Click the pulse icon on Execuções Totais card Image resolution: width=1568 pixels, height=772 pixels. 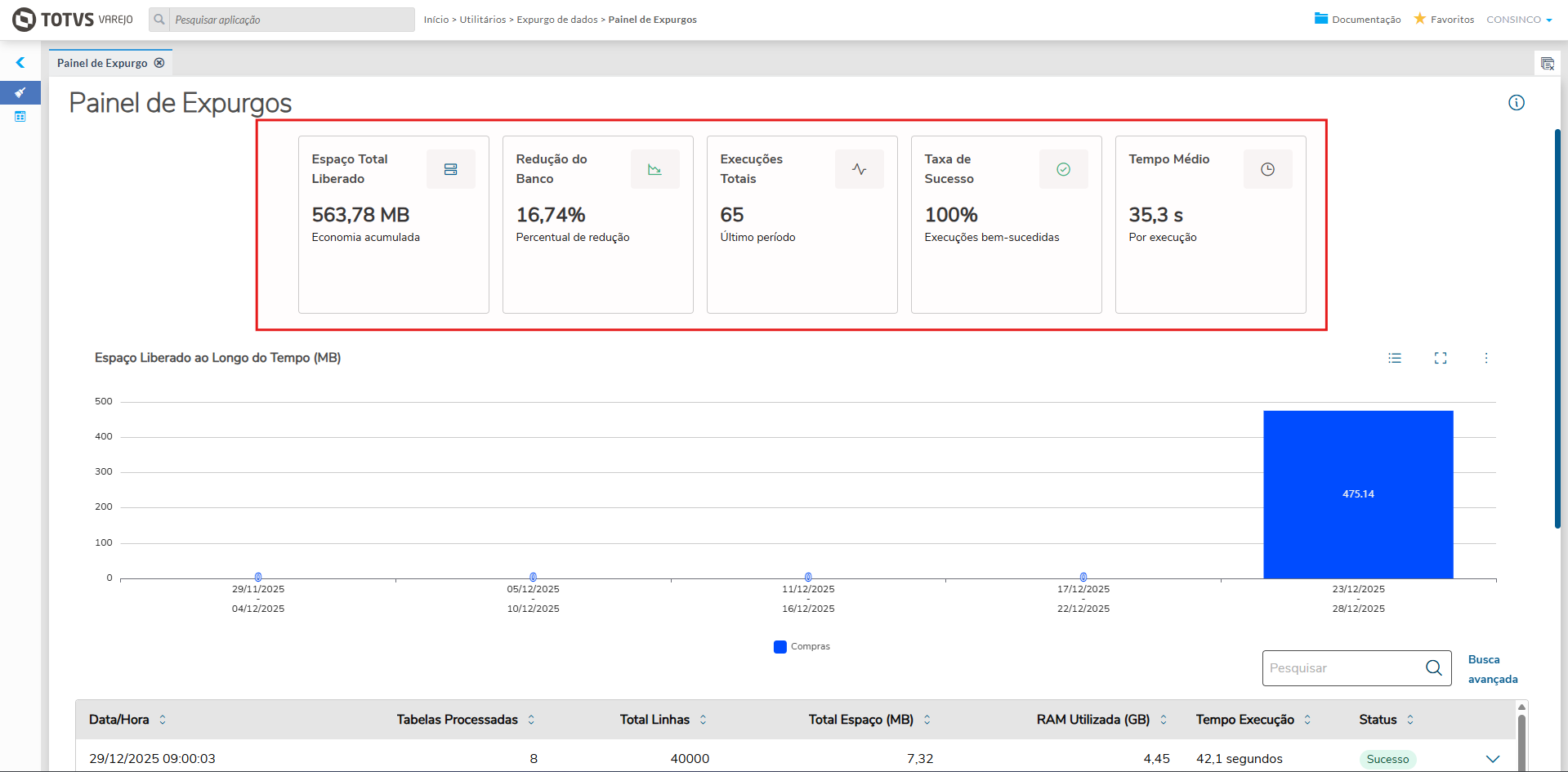tap(860, 169)
